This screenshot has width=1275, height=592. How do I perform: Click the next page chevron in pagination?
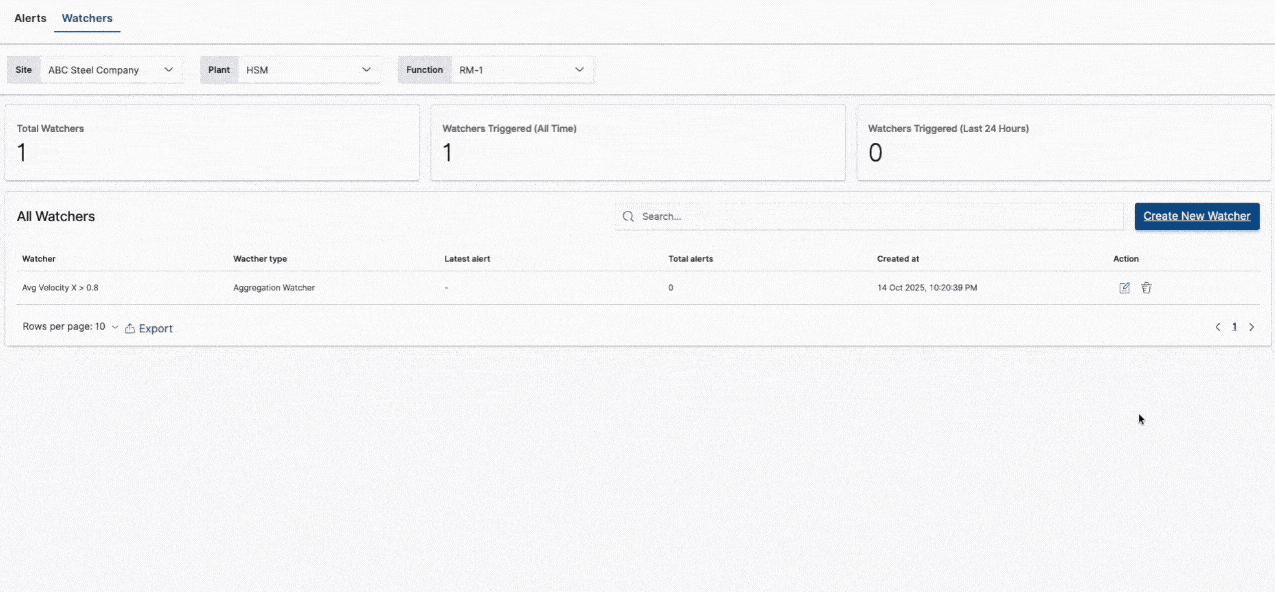coord(1252,326)
